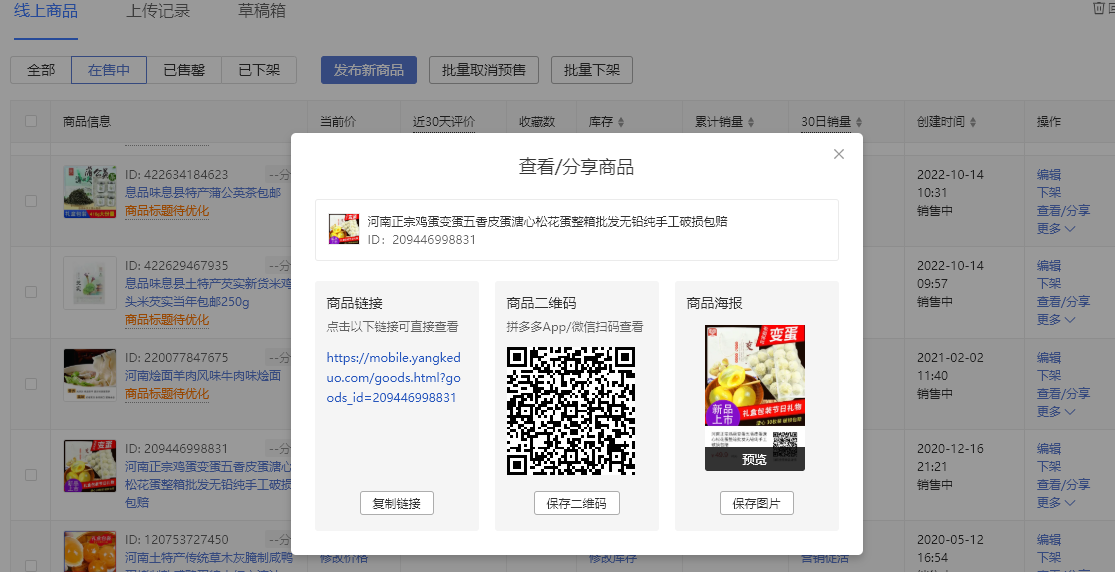Expand 更多 for 2021-02-02 row

(1056, 411)
